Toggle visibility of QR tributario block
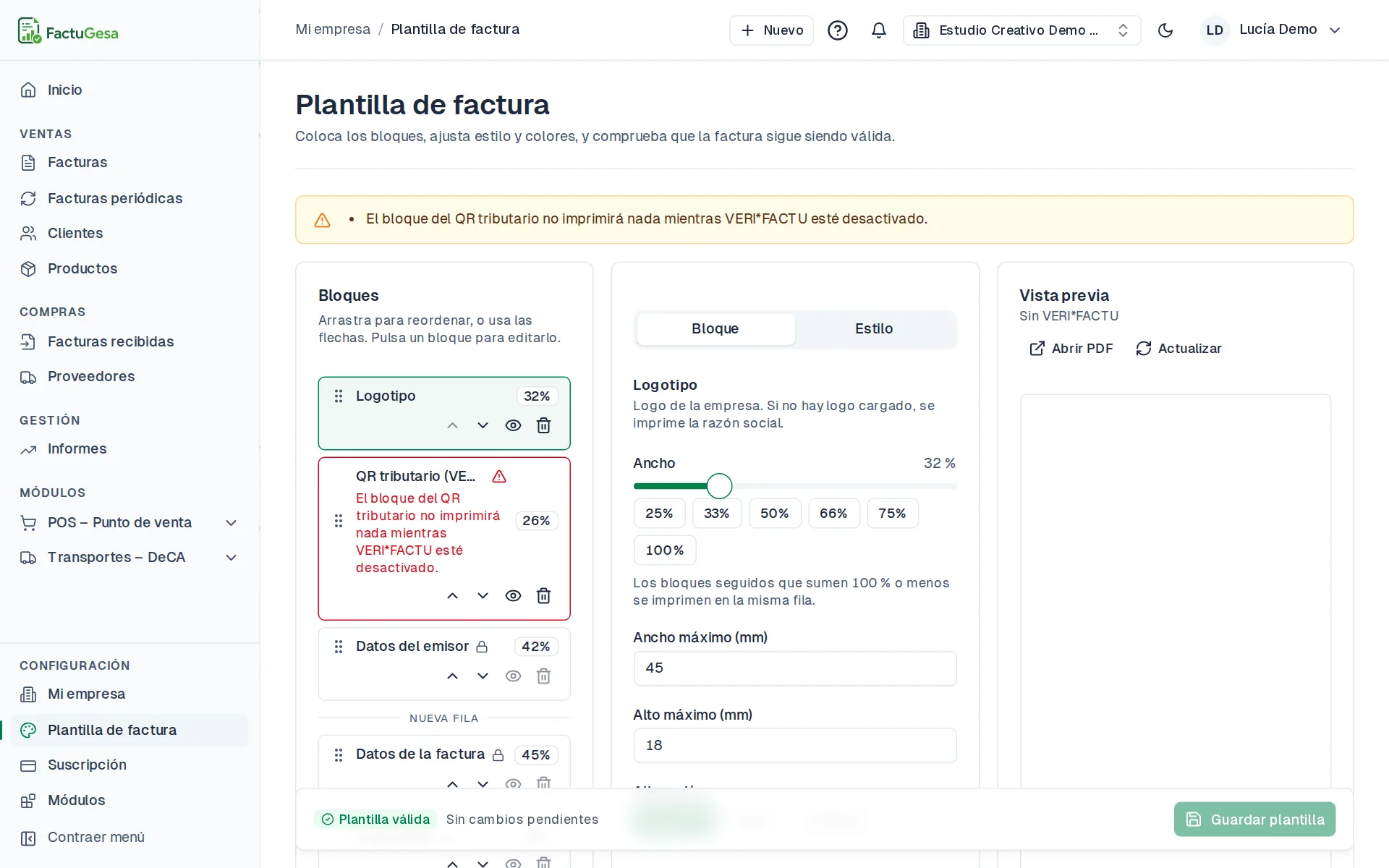1389x868 pixels. pos(513,596)
